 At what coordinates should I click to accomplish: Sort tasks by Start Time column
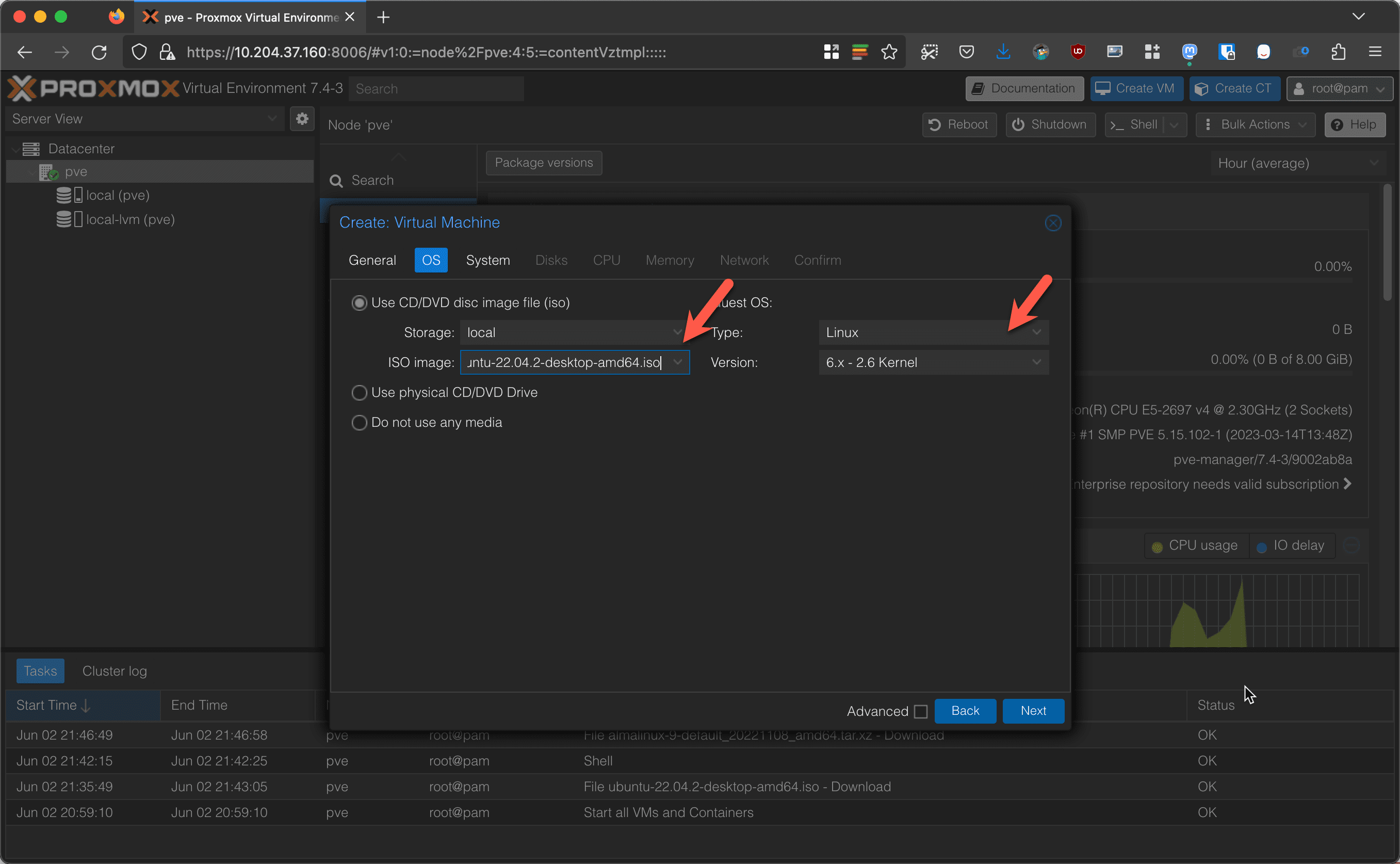click(83, 706)
